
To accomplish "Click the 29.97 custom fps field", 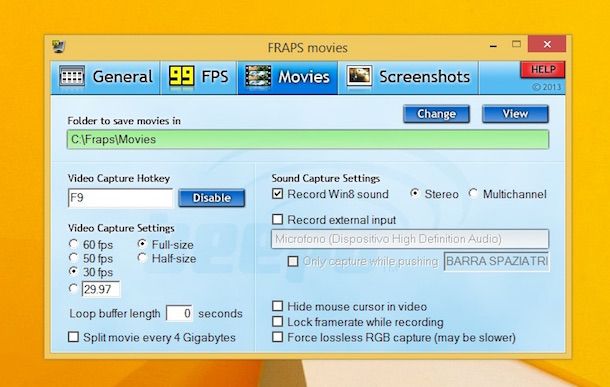I will (x=101, y=289).
